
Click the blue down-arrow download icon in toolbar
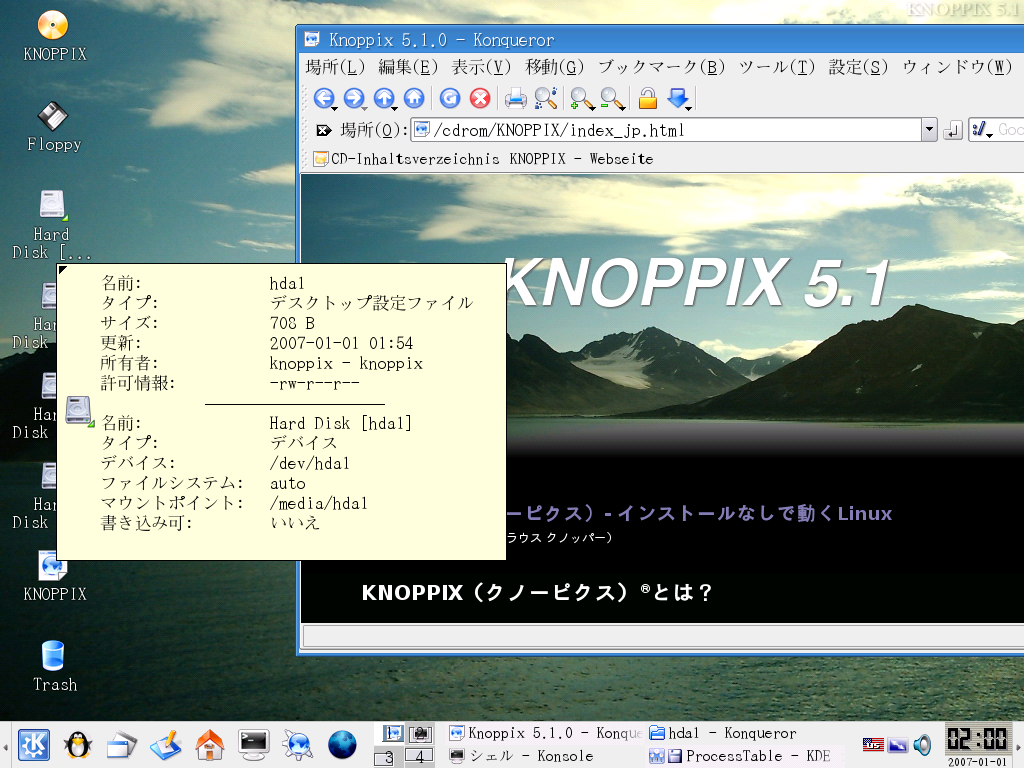coord(679,99)
